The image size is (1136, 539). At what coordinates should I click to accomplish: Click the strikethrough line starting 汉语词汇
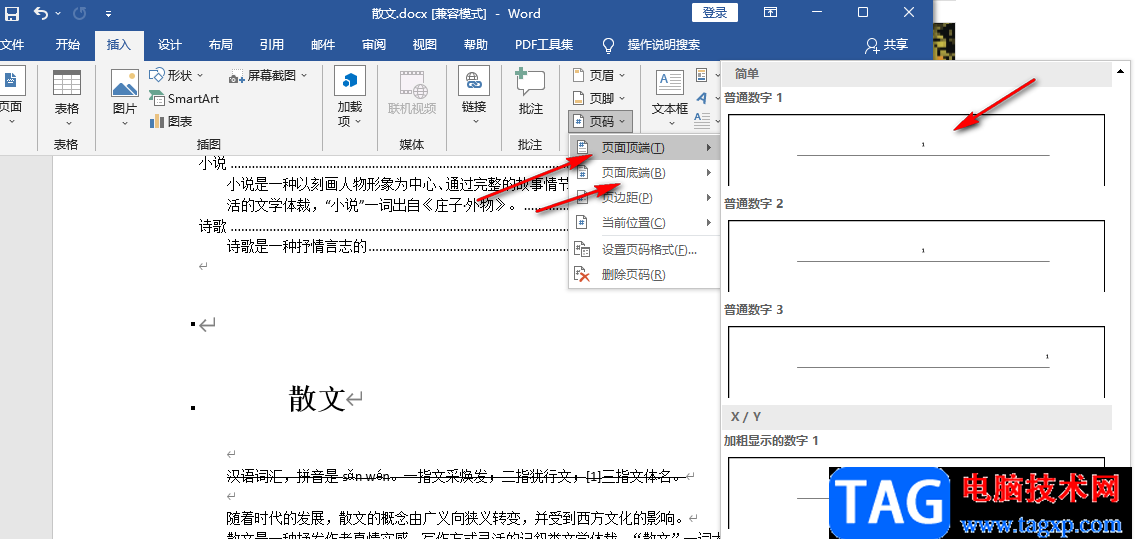[x=454, y=476]
